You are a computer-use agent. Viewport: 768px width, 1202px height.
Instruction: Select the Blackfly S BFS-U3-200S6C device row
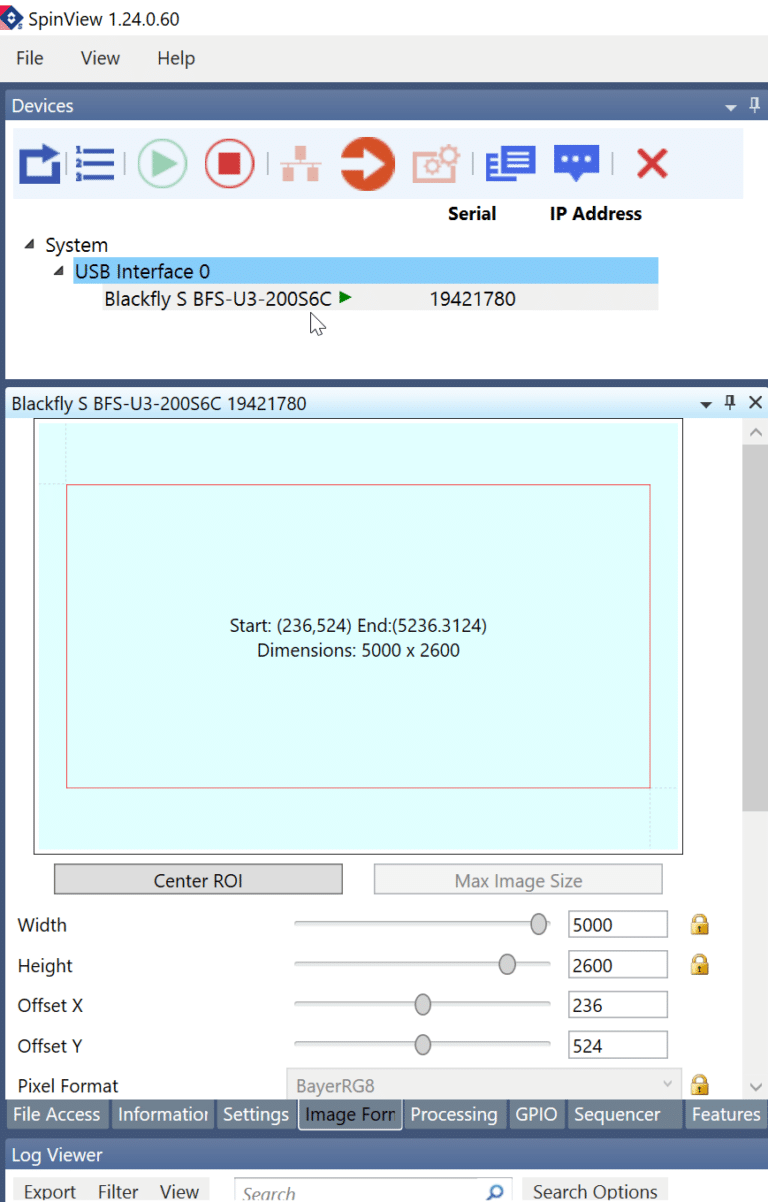(x=380, y=298)
